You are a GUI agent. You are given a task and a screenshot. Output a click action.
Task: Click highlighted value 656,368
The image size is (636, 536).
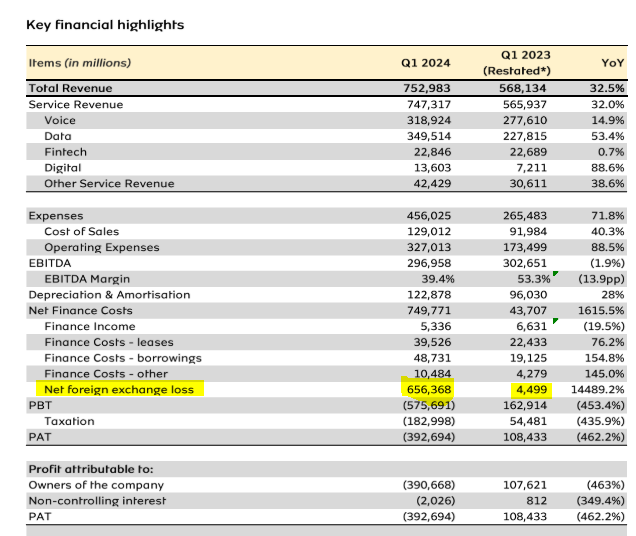429,390
